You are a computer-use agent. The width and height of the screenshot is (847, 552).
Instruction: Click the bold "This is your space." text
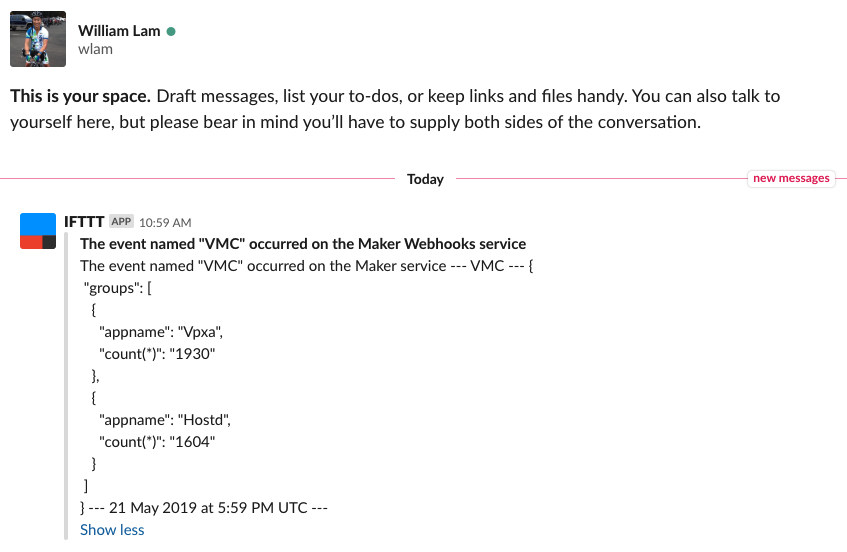[81, 97]
